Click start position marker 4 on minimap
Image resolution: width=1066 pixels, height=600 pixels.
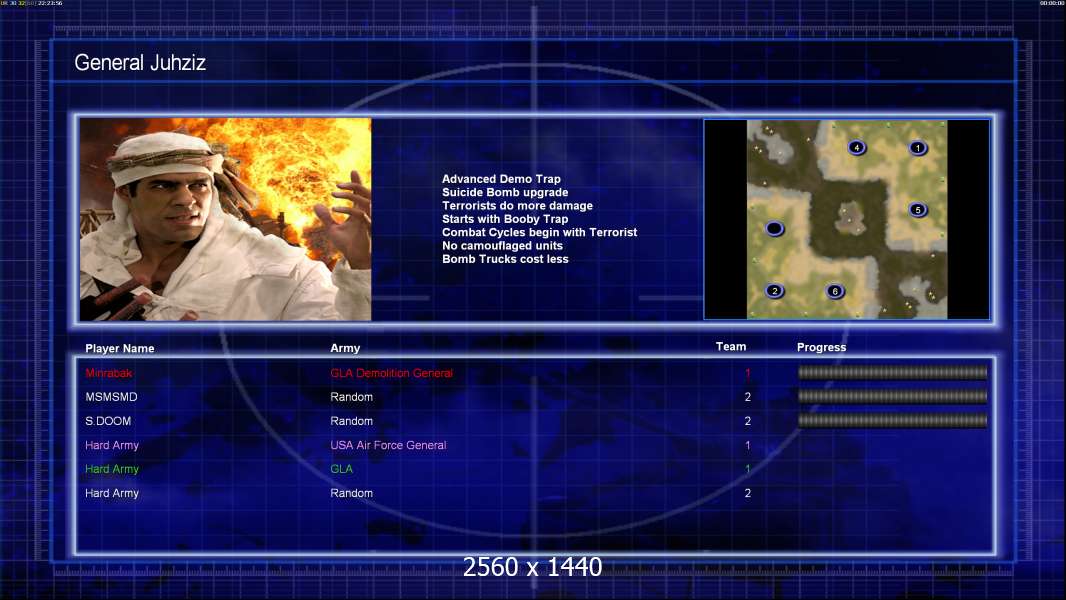(x=857, y=147)
